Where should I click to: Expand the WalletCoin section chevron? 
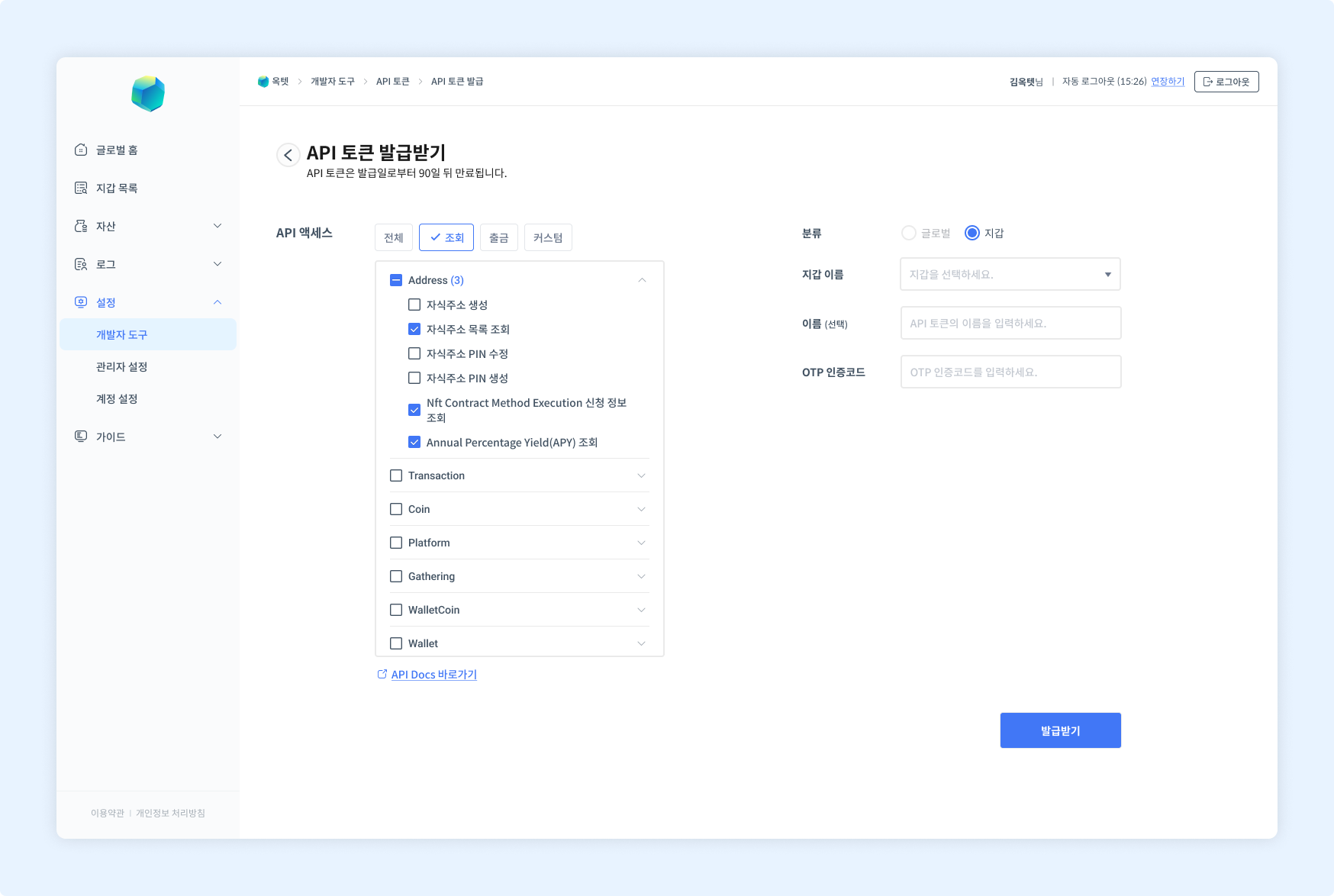(x=642, y=610)
